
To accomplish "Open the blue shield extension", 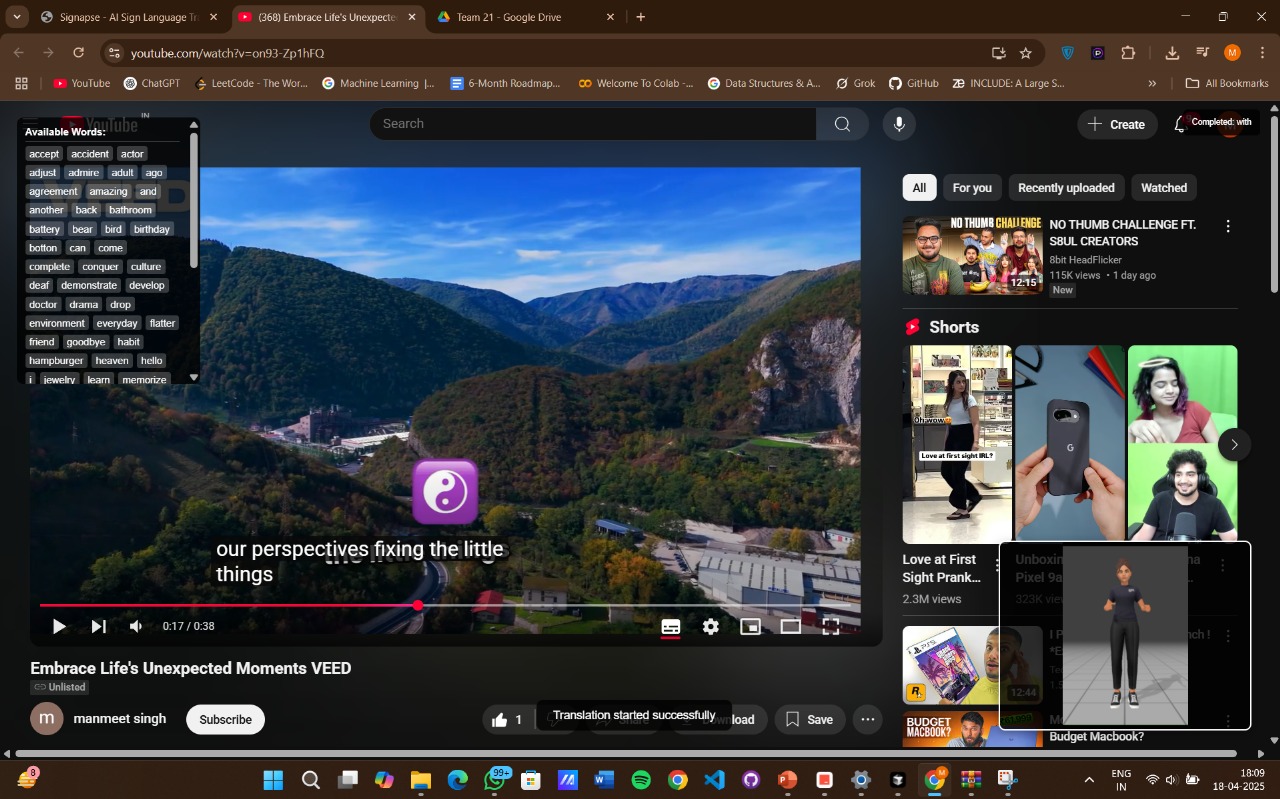I will (x=1067, y=53).
